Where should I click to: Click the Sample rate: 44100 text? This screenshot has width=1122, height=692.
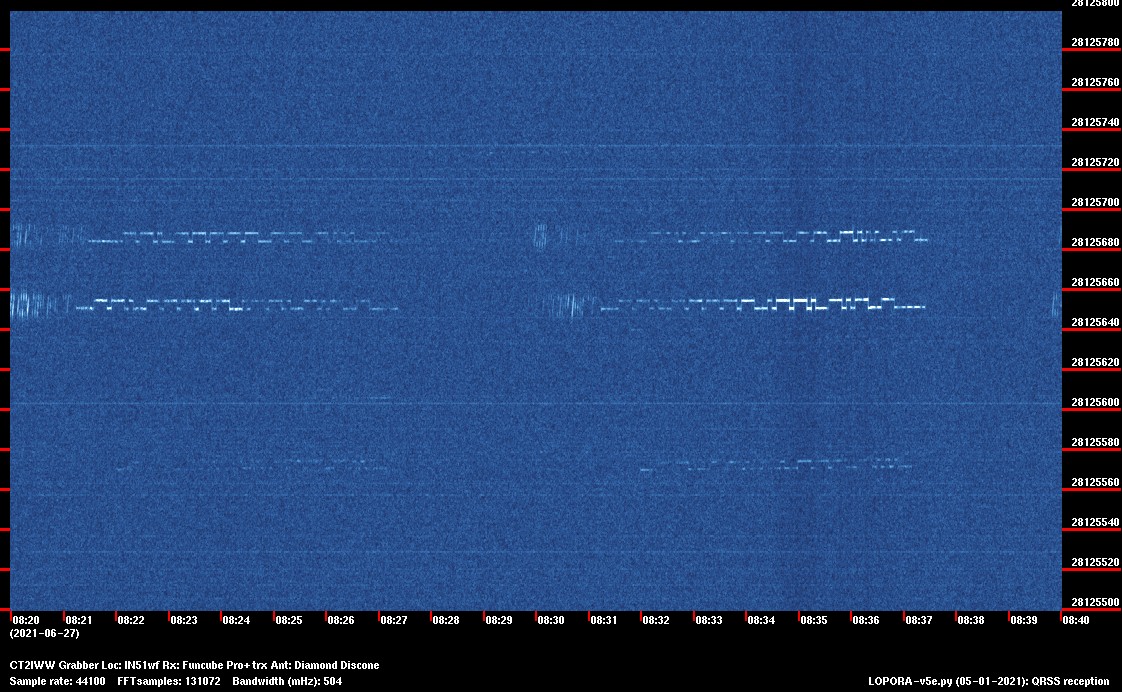tap(57, 682)
